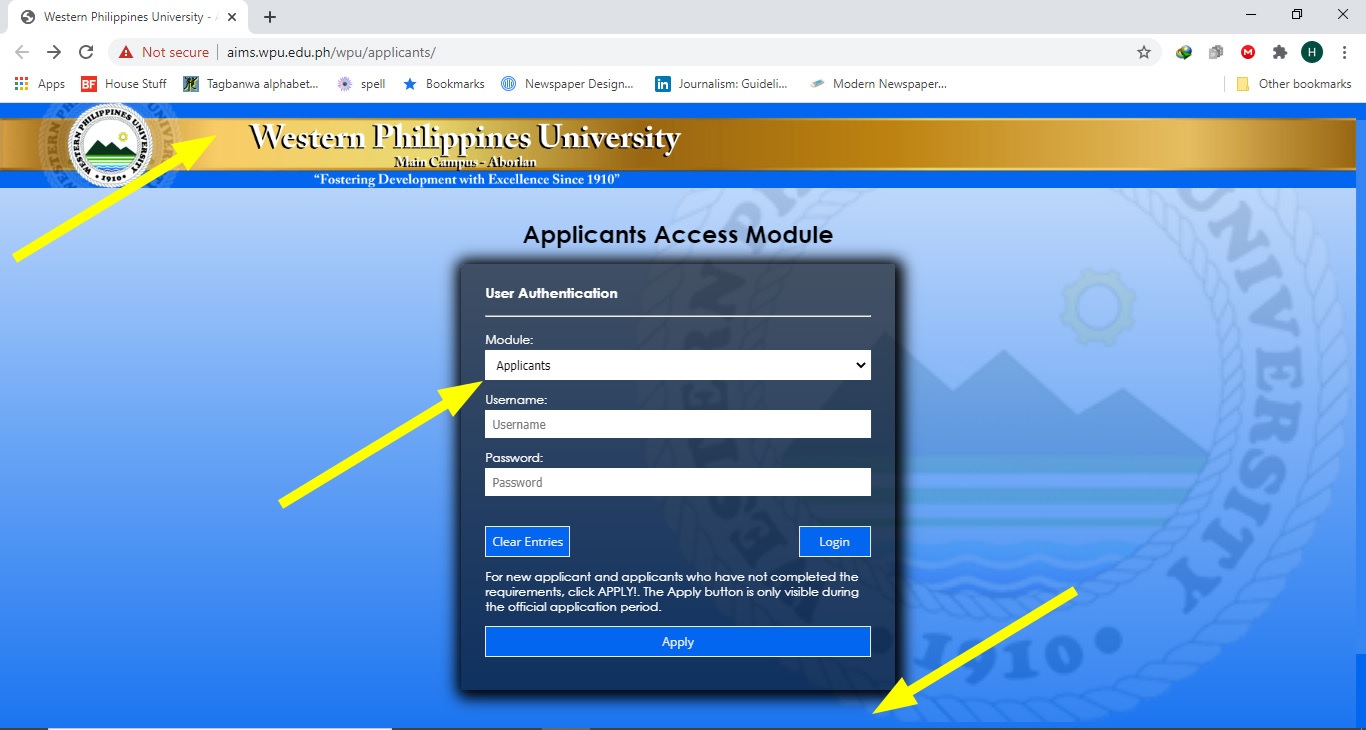Viewport: 1366px width, 730px height.
Task: Click the Login button
Action: 834,541
